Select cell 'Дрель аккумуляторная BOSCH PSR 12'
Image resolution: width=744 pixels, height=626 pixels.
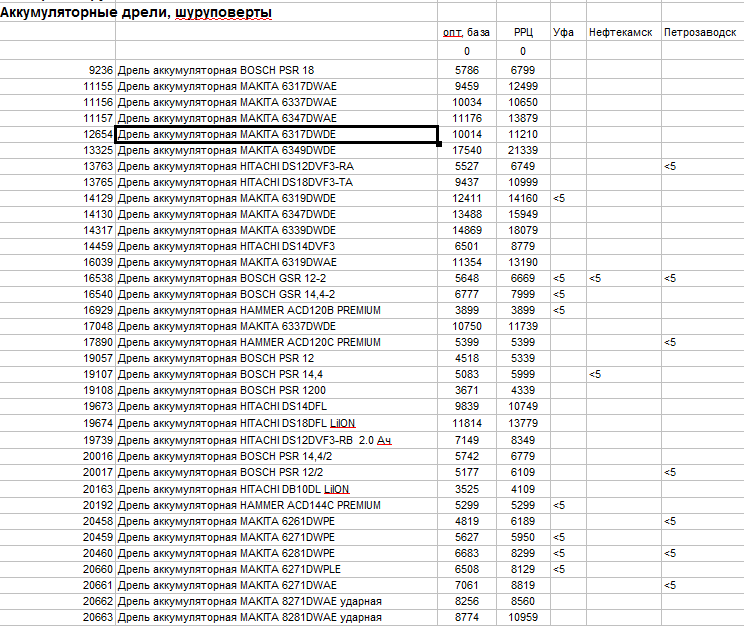[x=276, y=358]
